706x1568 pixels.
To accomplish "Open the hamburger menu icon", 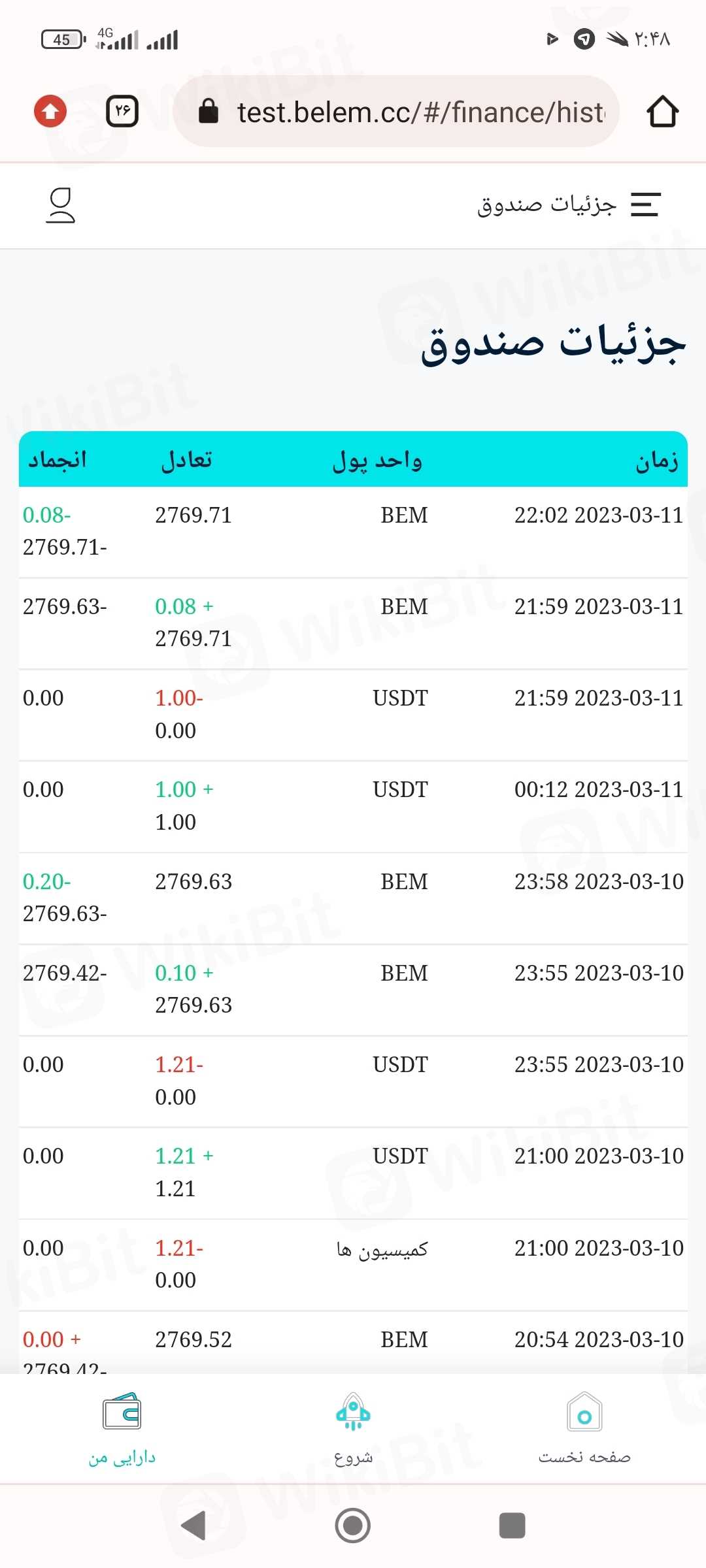I will click(x=645, y=204).
